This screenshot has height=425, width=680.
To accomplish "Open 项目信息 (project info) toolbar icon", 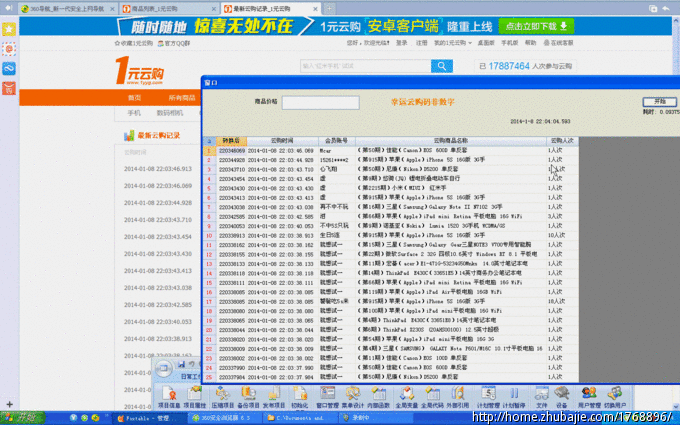I will [x=169, y=397].
